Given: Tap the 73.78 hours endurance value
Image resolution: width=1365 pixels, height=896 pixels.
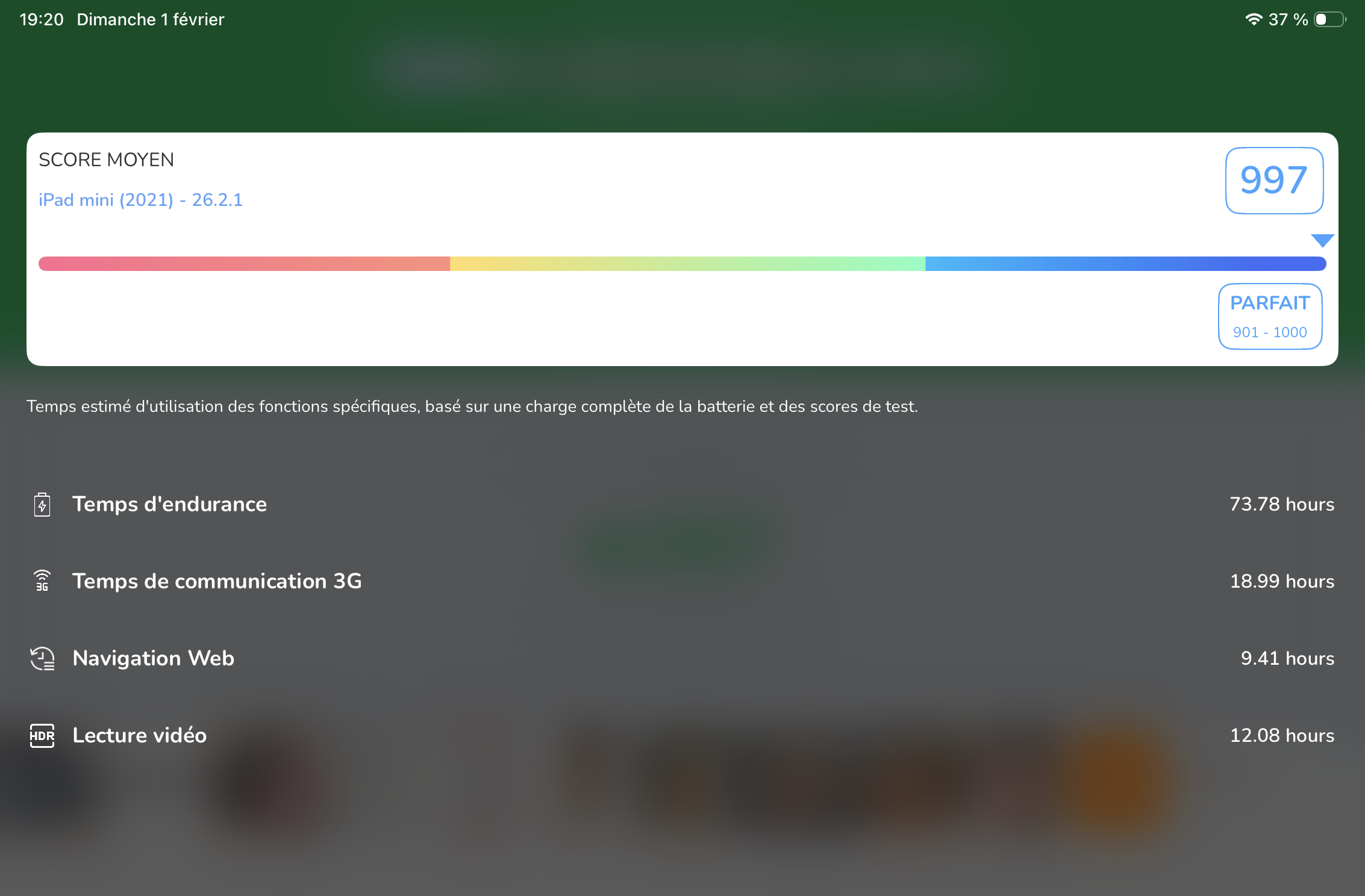Looking at the screenshot, I should tap(1282, 504).
